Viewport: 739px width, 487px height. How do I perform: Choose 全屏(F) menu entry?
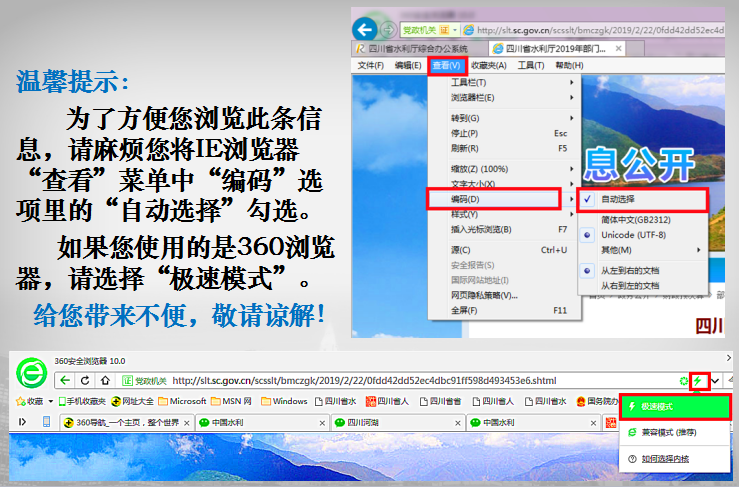[x=504, y=310]
